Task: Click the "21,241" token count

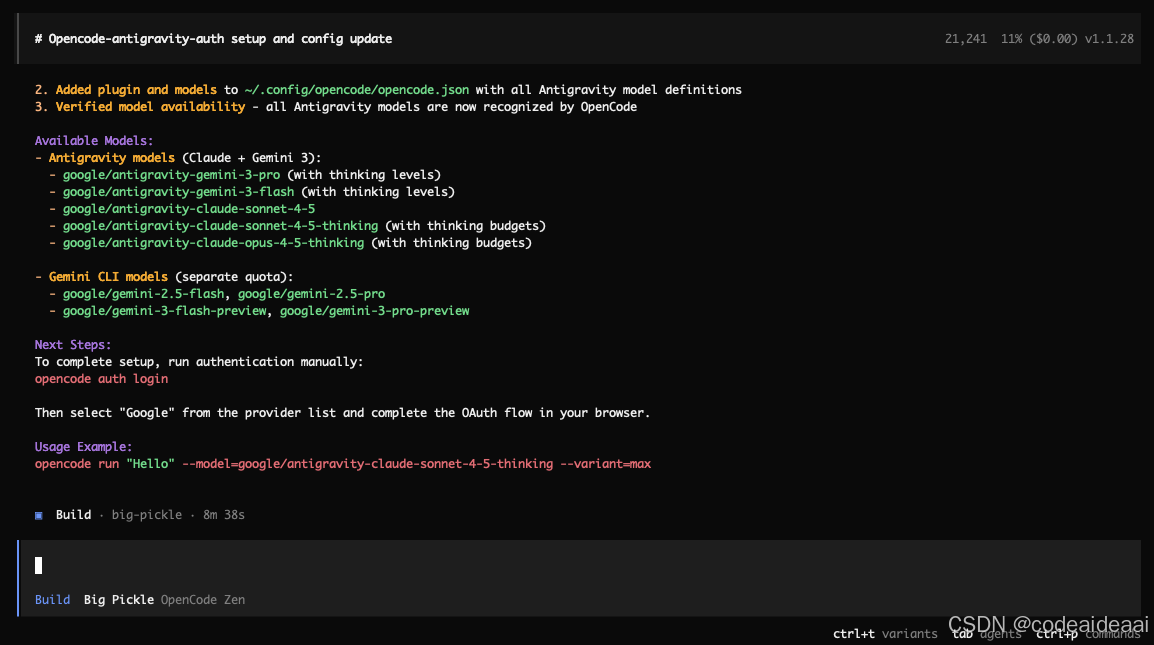Action: coord(966,38)
